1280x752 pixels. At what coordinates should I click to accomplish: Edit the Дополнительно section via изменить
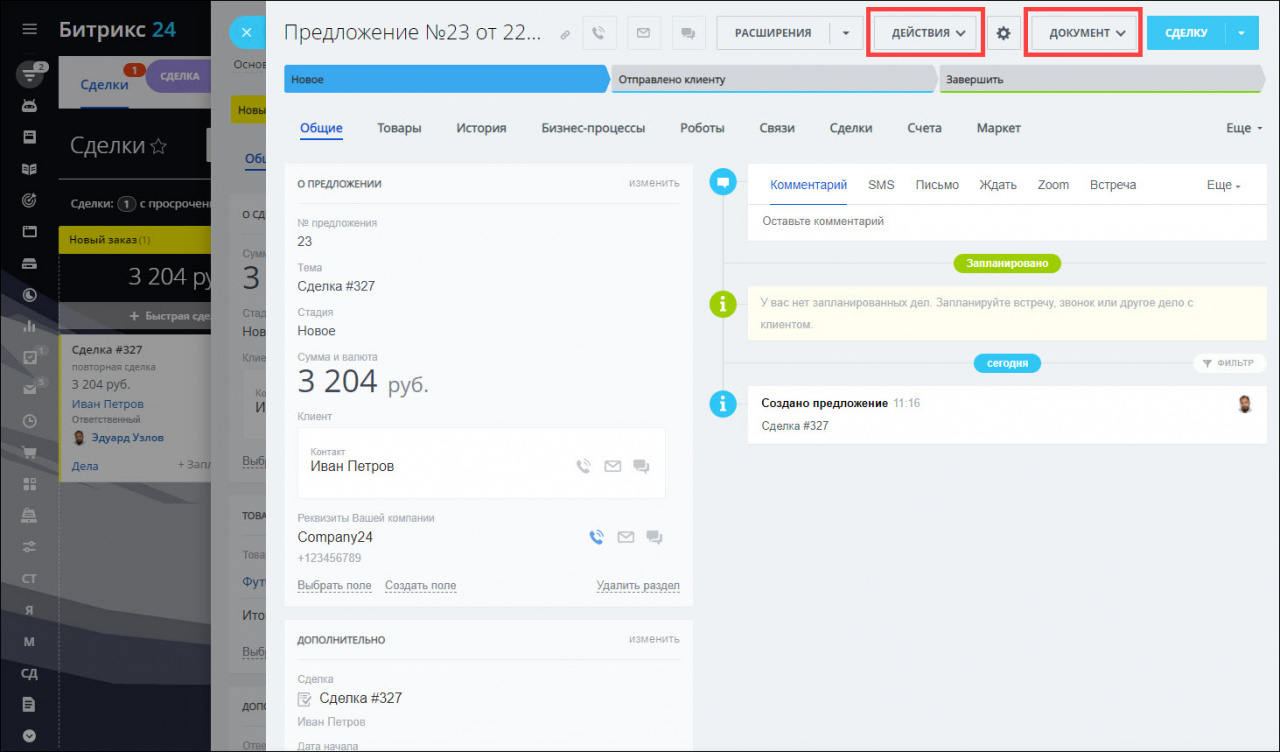654,639
